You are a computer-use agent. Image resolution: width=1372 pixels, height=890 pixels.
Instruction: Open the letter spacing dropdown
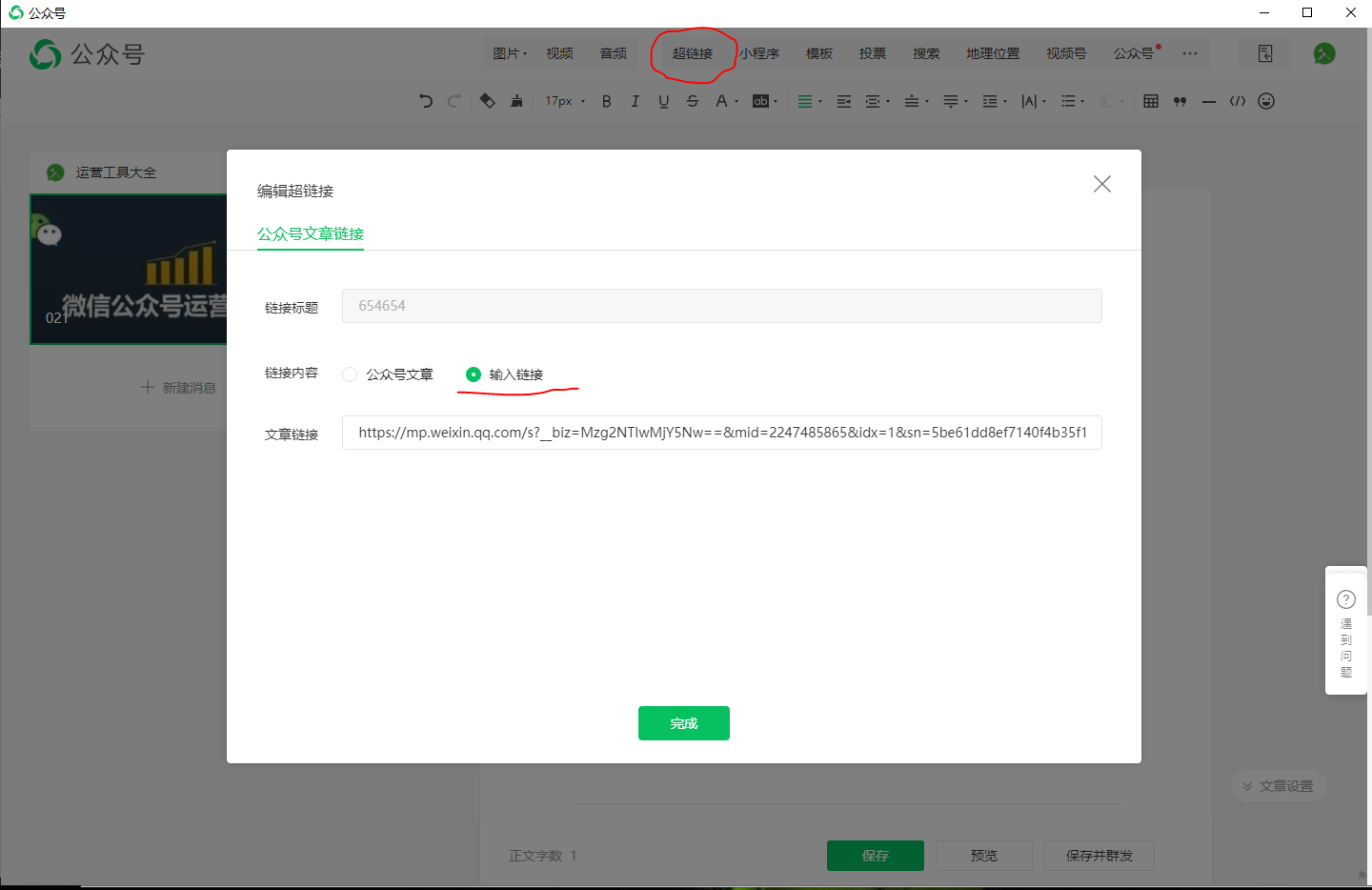[x=1033, y=101]
